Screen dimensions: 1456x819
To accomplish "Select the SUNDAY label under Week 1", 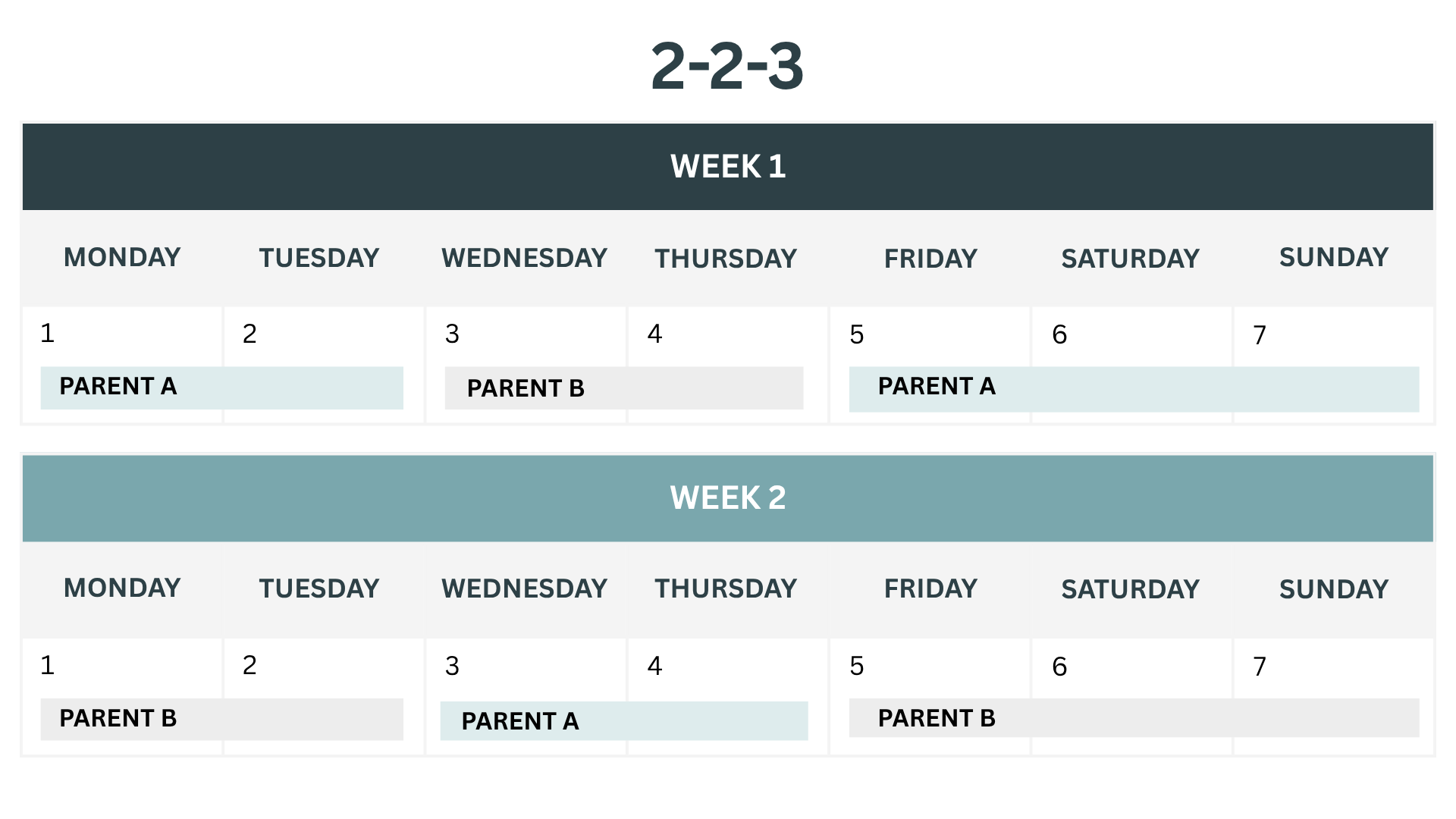I will pos(1333,258).
